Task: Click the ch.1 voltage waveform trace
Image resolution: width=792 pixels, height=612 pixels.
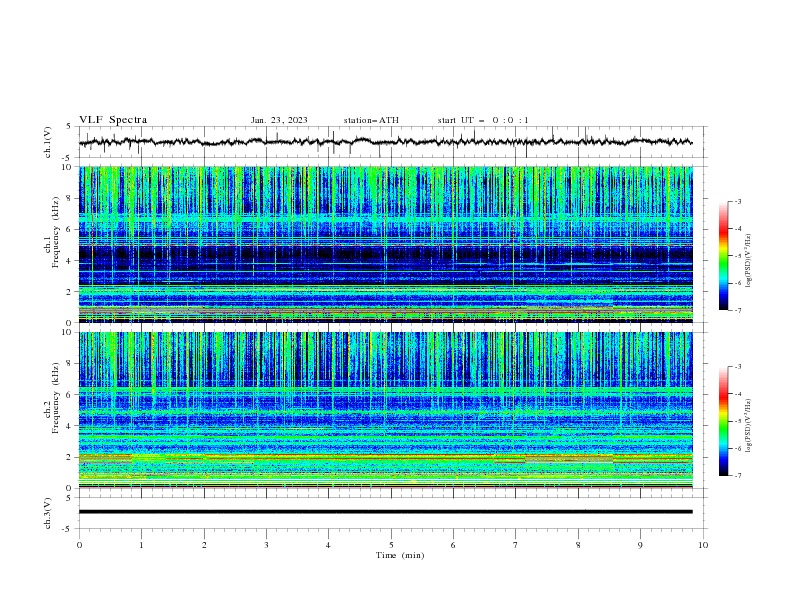Action: point(386,142)
